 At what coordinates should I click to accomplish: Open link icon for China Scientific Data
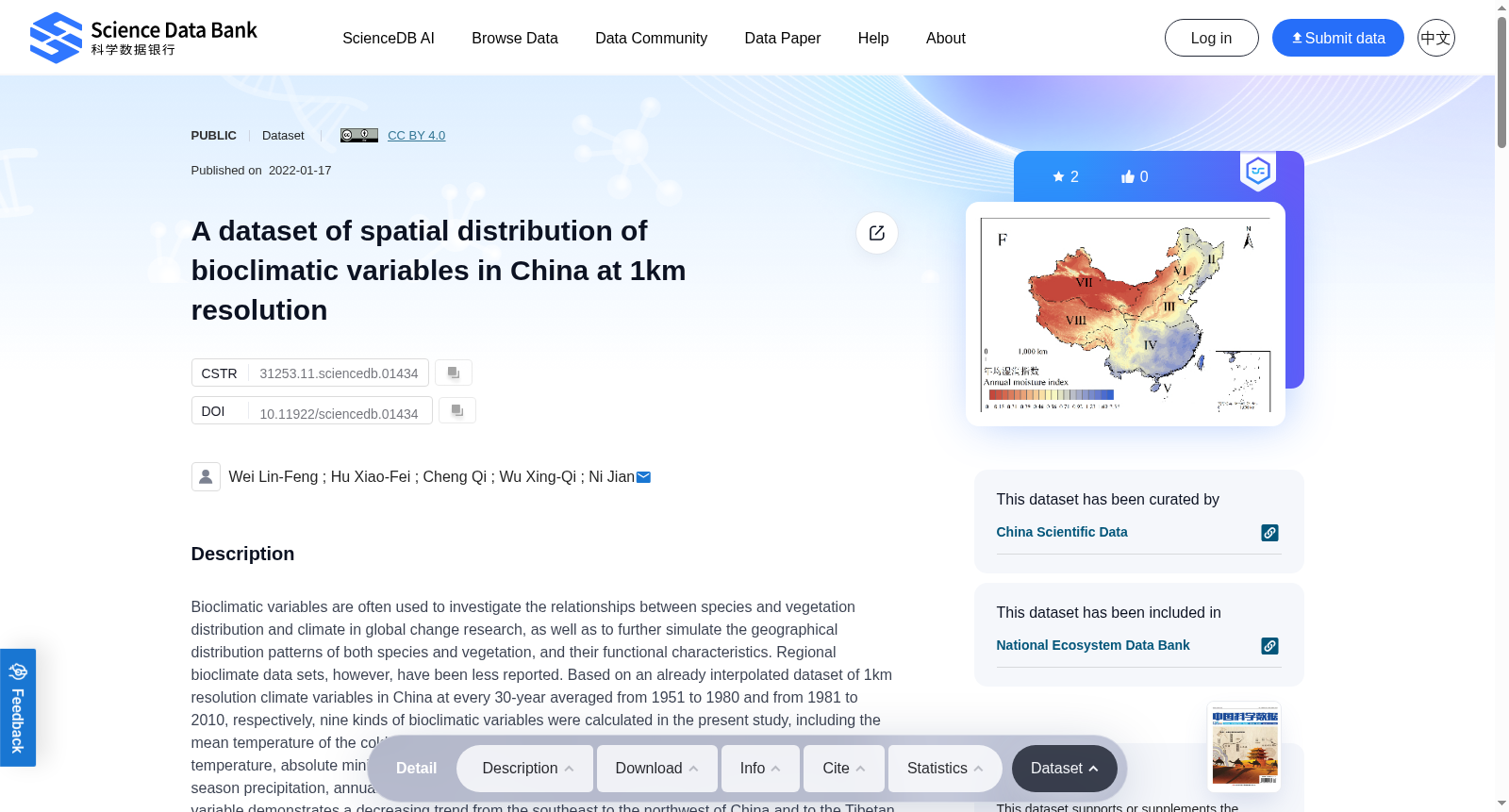1270,533
